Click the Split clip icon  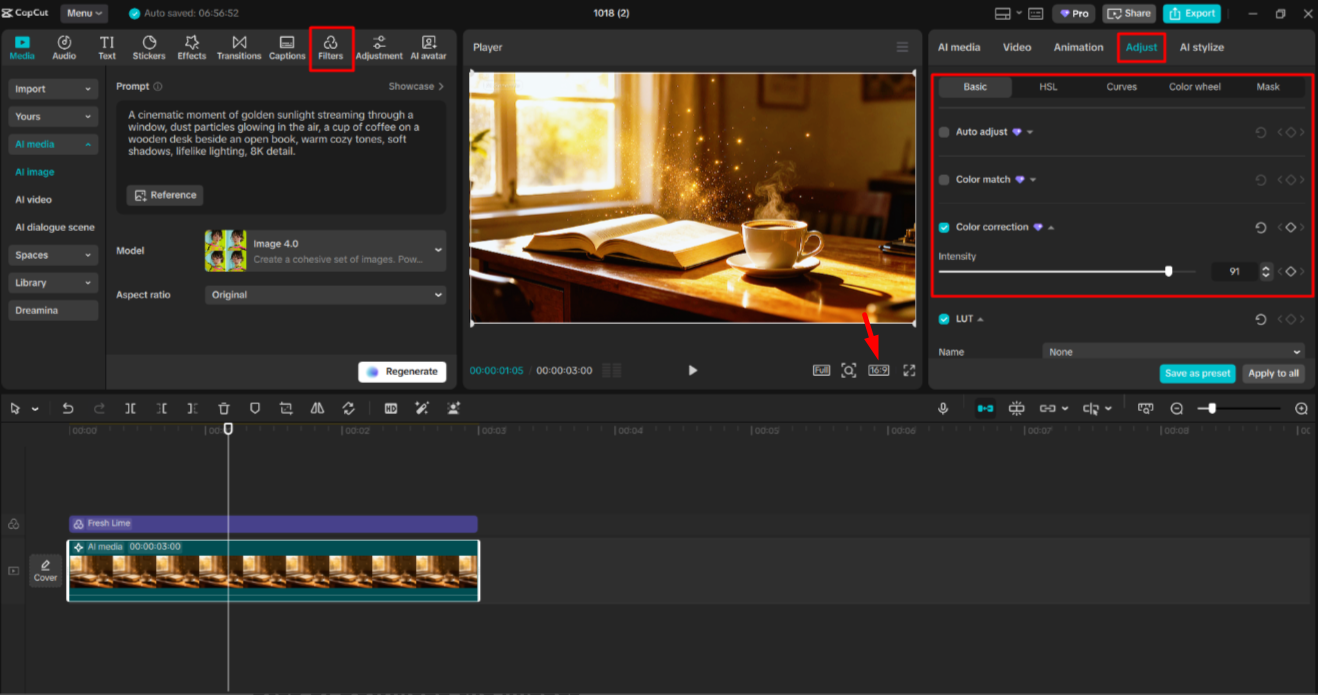click(x=130, y=408)
